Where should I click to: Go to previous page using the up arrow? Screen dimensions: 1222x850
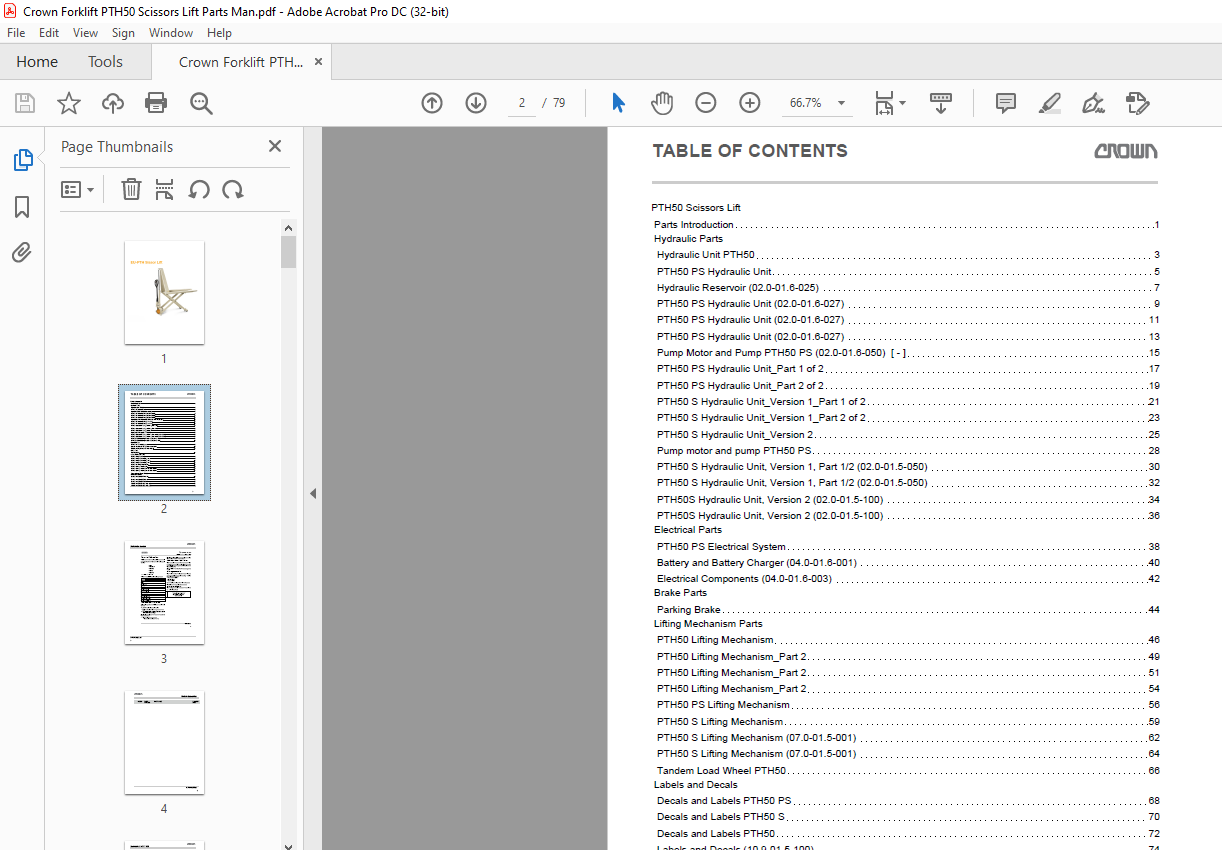pyautogui.click(x=432, y=103)
